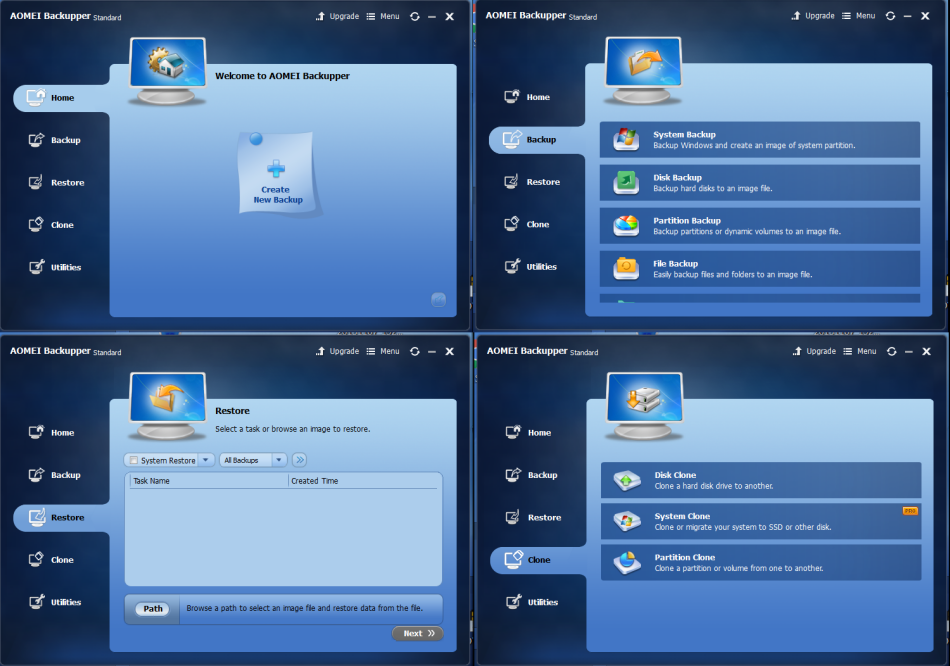950x666 pixels.
Task: Click Home icon in Restore window sidebar
Action: point(36,432)
